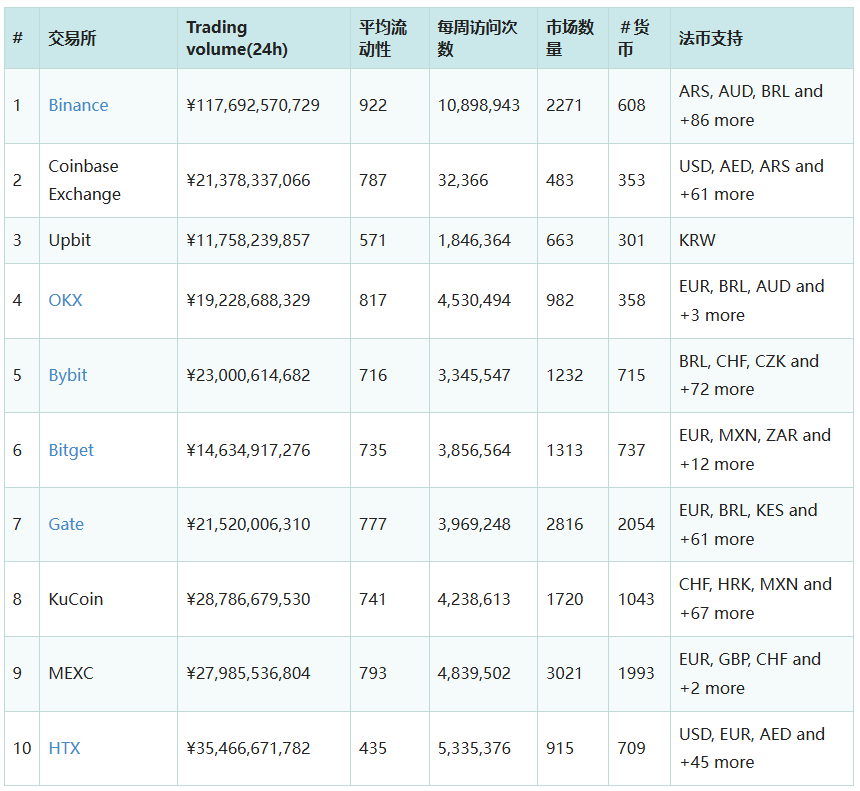Click Binance weekly visits 10,898,943
Image resolution: width=860 pixels, height=791 pixels.
[479, 105]
